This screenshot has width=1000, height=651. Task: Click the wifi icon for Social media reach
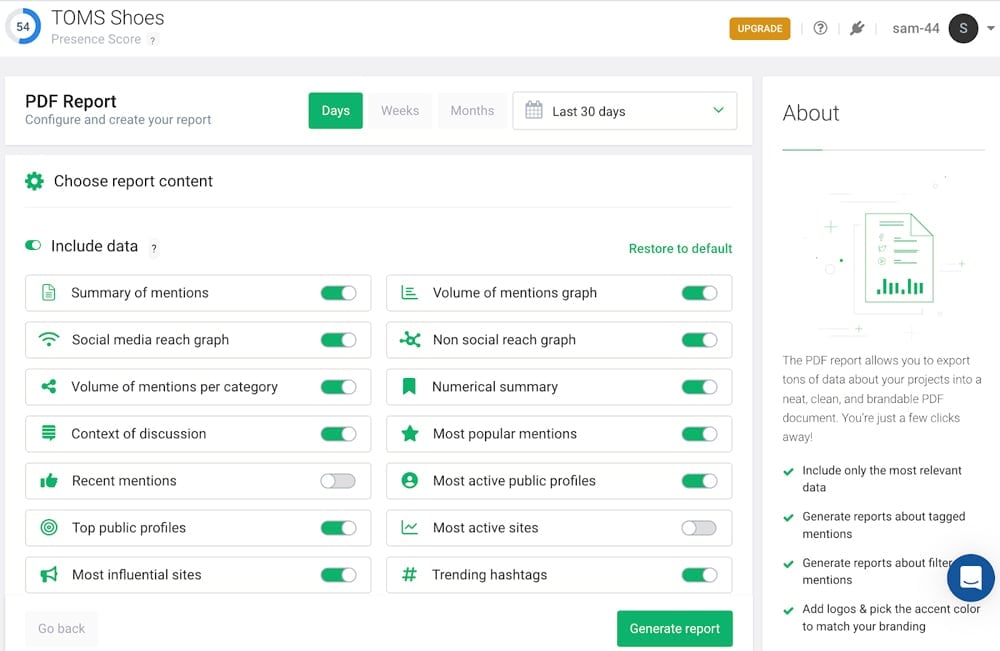[48, 339]
